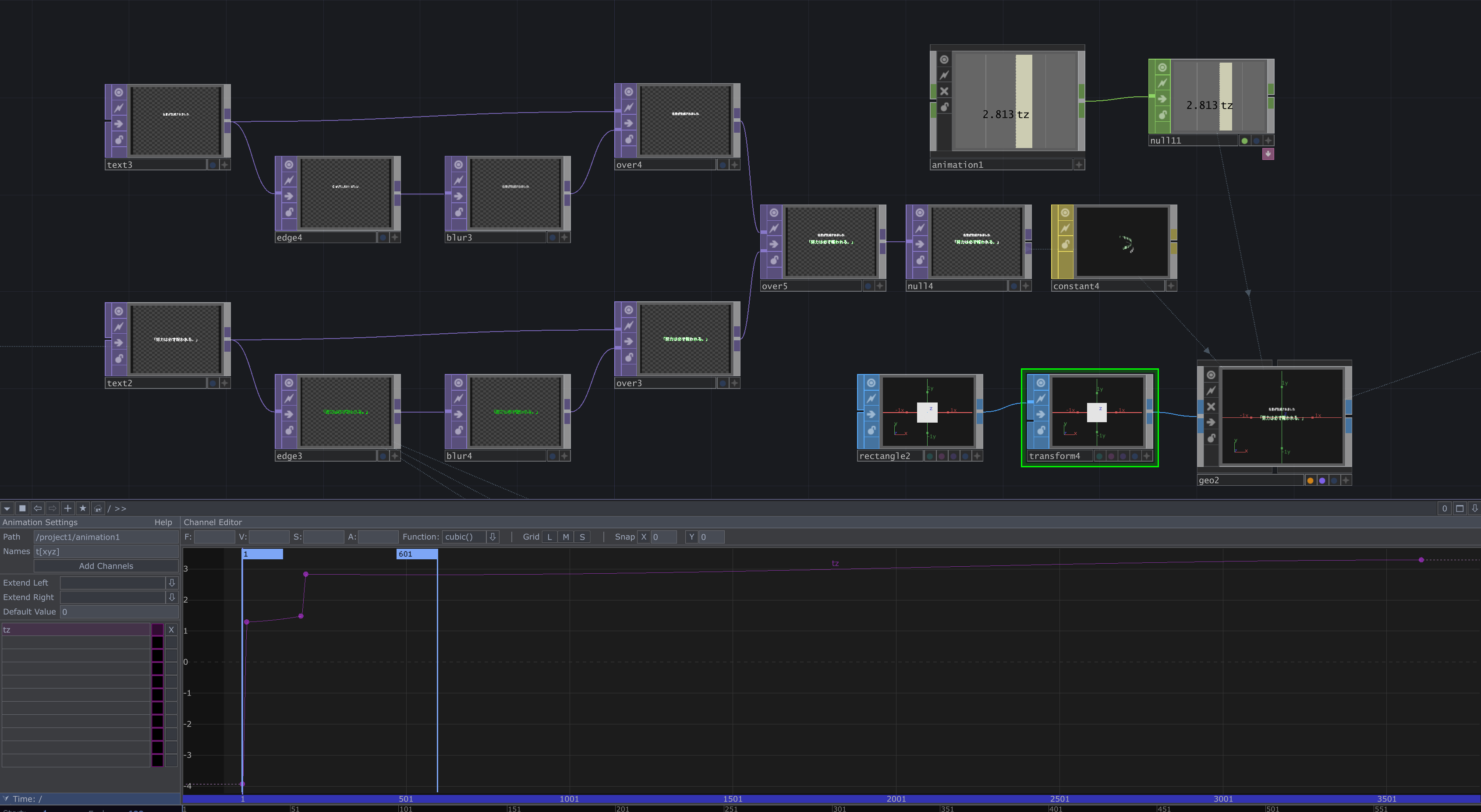Toggle Snap X button in Channel Editor
This screenshot has height=812, width=1481.
(x=643, y=537)
